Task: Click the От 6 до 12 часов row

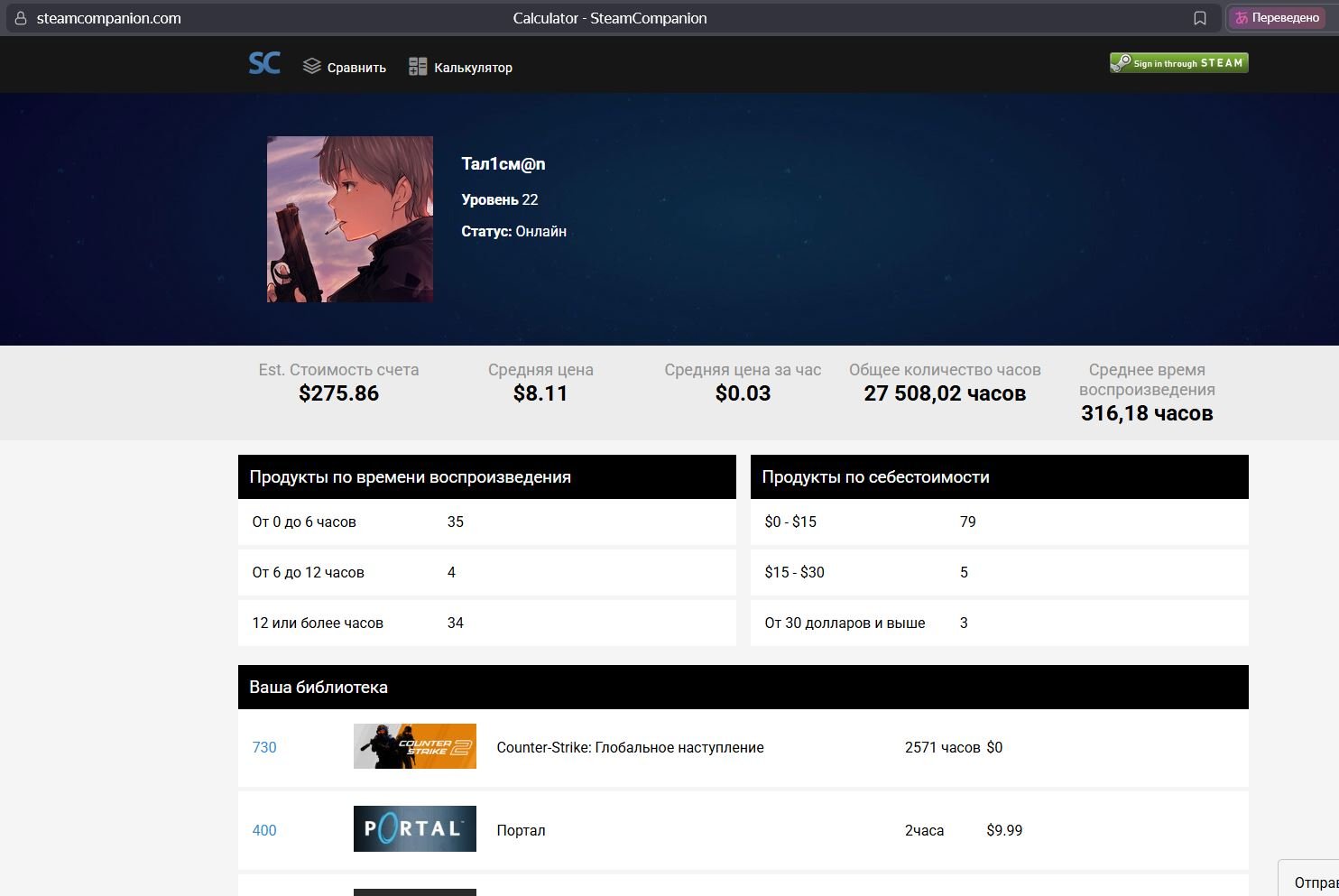Action: [487, 572]
